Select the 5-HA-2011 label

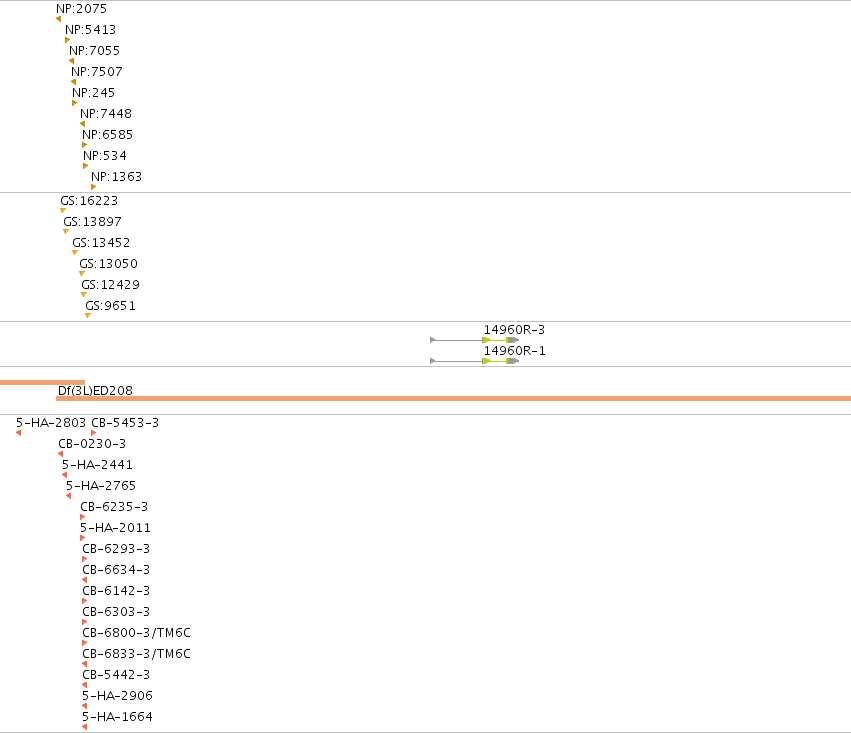coord(115,528)
